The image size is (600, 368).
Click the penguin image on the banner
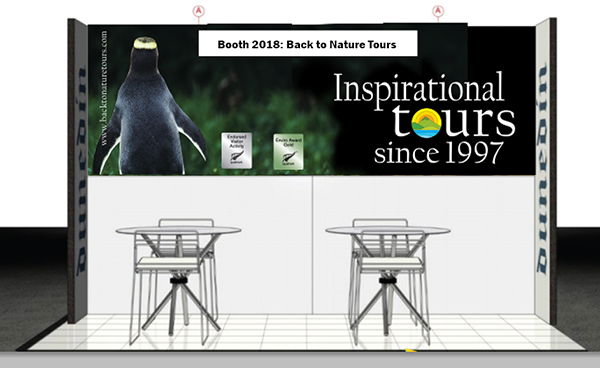149,106
